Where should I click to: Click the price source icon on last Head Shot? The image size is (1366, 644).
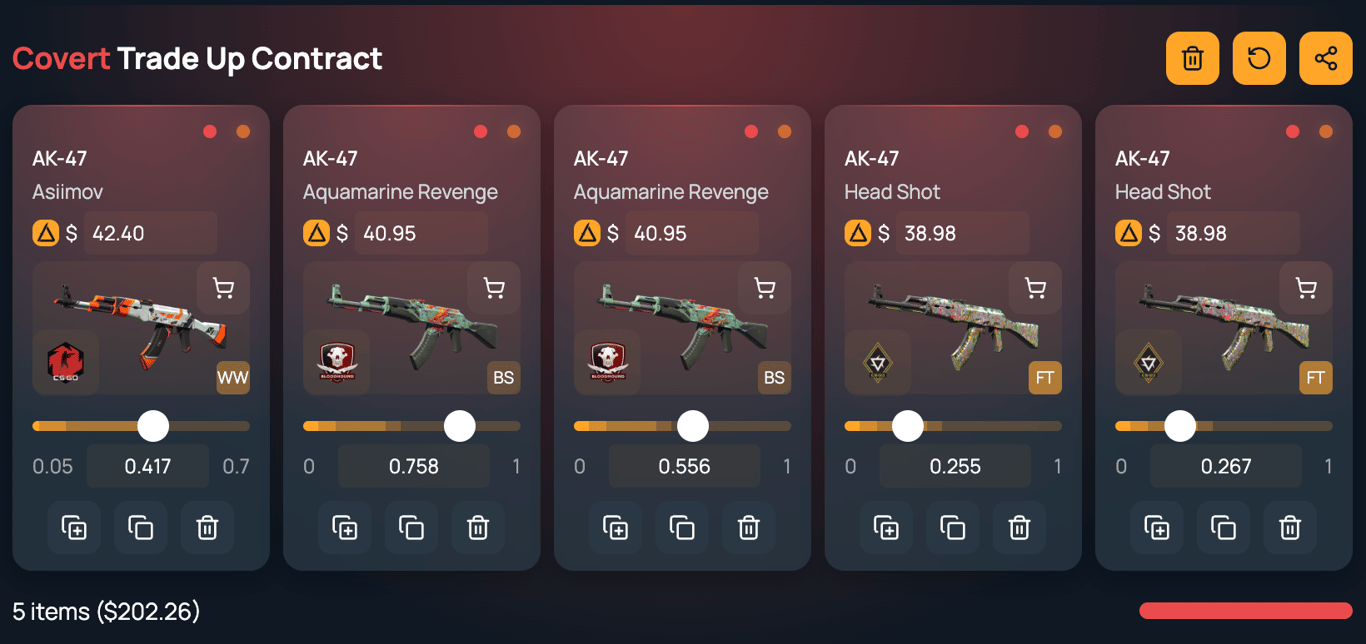pyautogui.click(x=1128, y=233)
